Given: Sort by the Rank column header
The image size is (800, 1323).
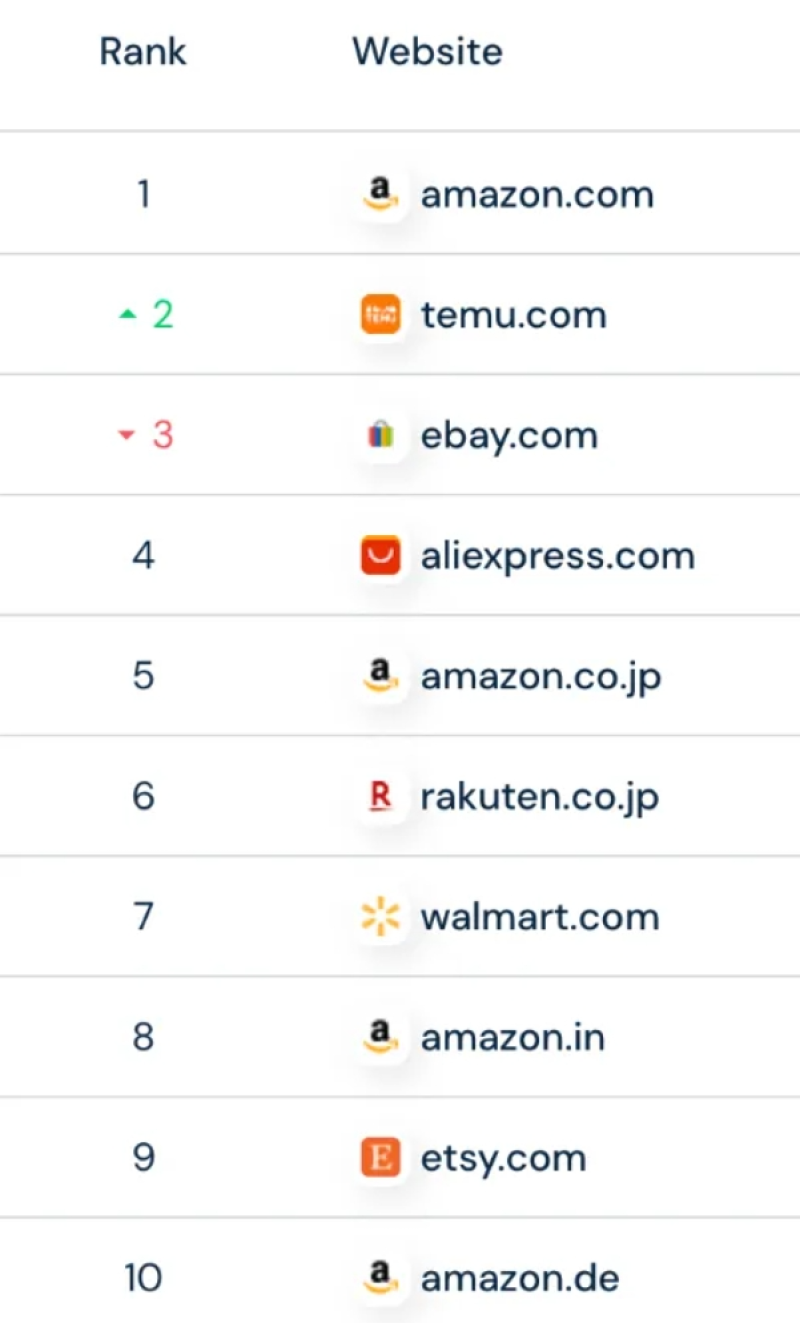Looking at the screenshot, I should pos(143,51).
